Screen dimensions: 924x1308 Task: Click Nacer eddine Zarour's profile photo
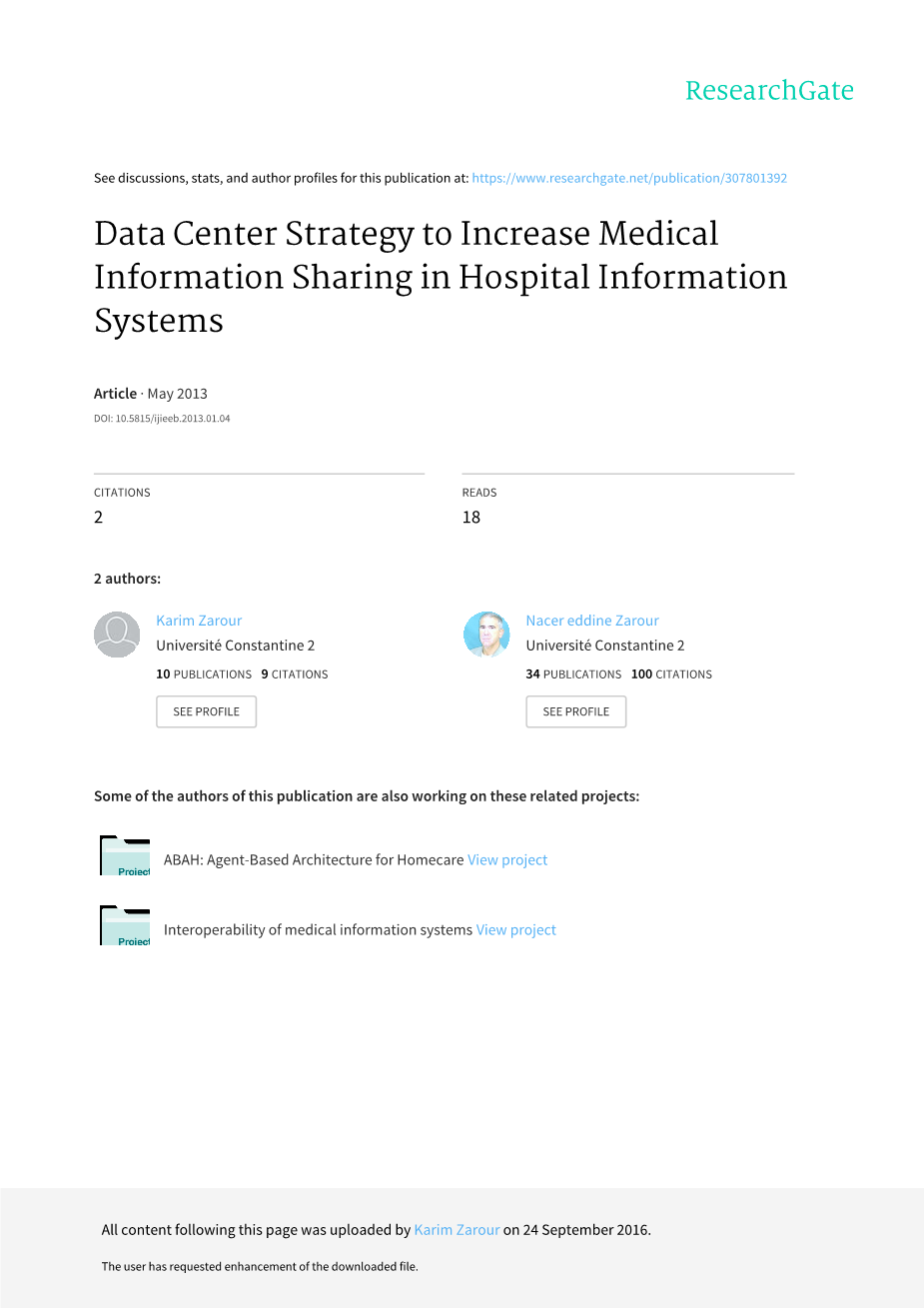486,635
